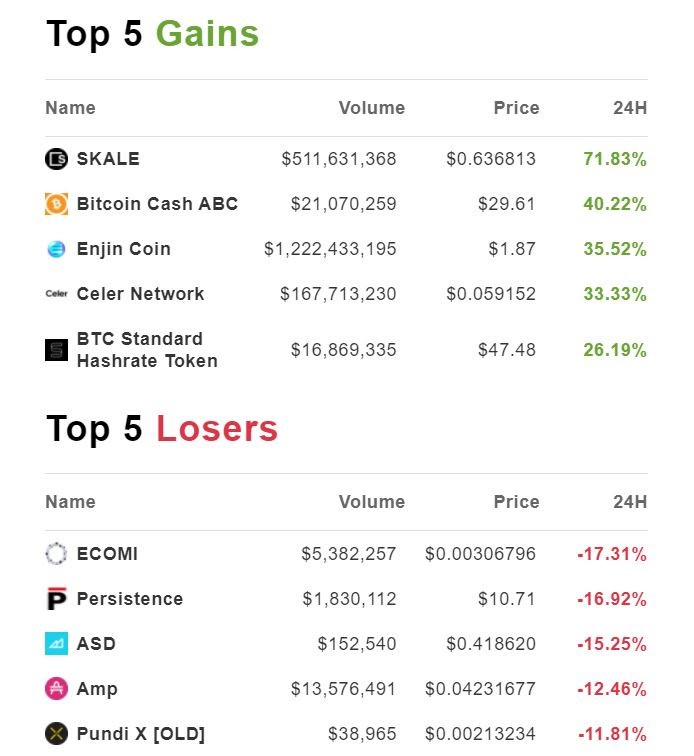The image size is (694, 756).
Task: Sort losers by Price column header
Action: (x=516, y=502)
